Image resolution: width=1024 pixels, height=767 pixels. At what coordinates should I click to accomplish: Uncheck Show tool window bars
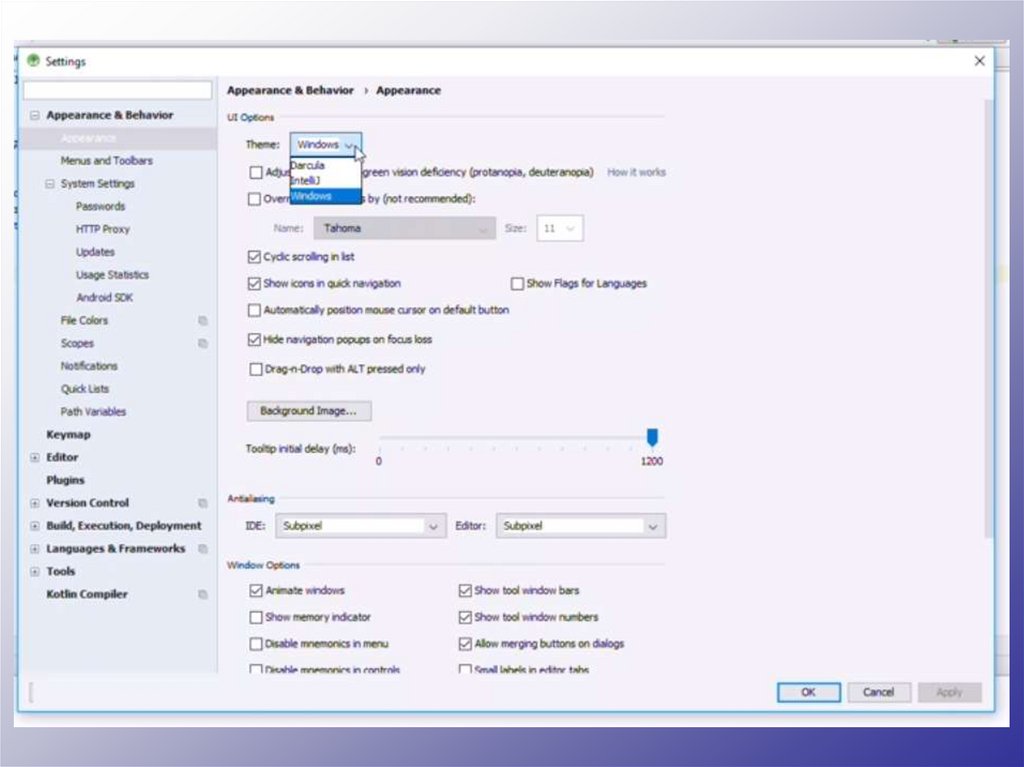pyautogui.click(x=465, y=591)
